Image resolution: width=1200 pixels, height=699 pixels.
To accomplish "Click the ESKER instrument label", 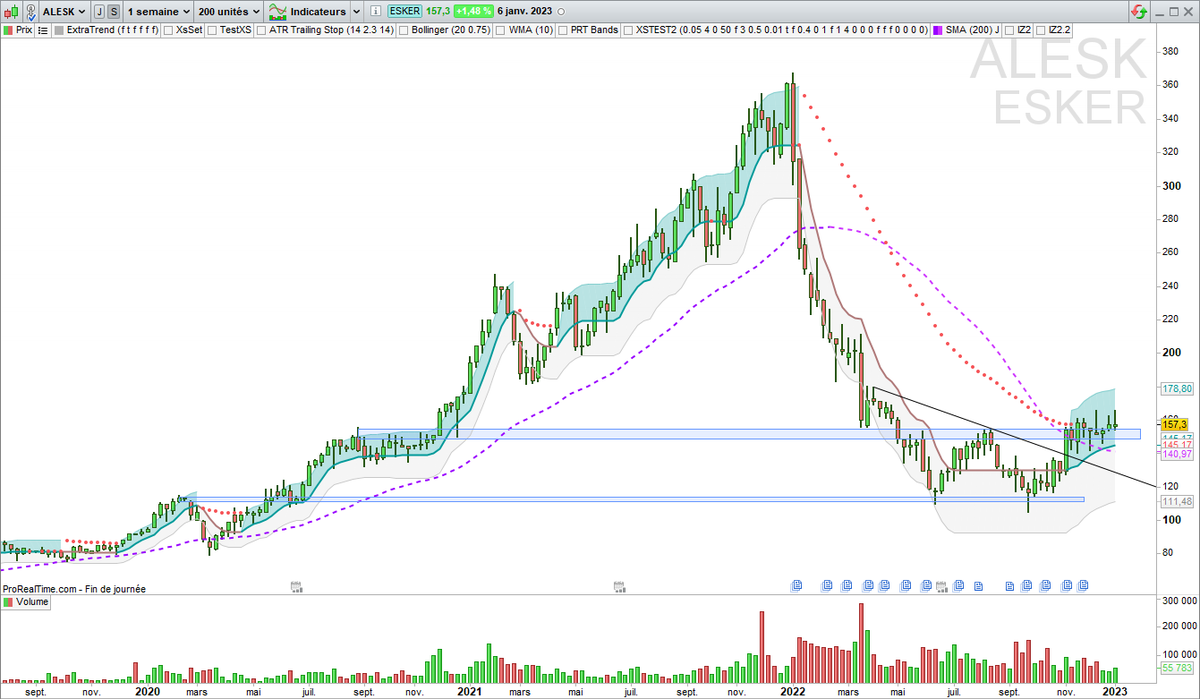I will click(404, 12).
